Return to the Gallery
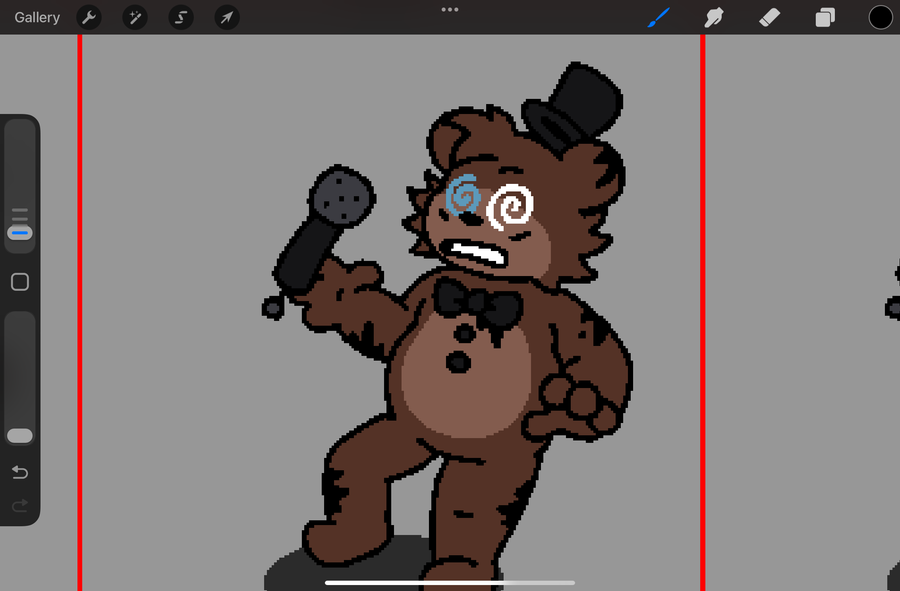 (37, 17)
